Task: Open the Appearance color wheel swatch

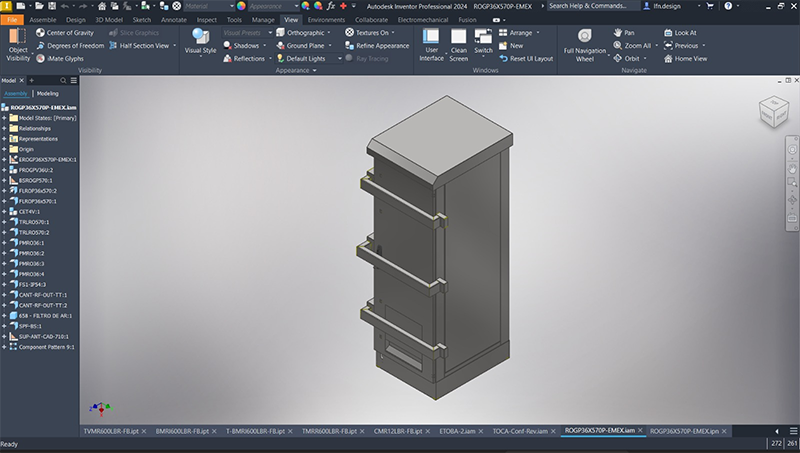Action: point(241,6)
